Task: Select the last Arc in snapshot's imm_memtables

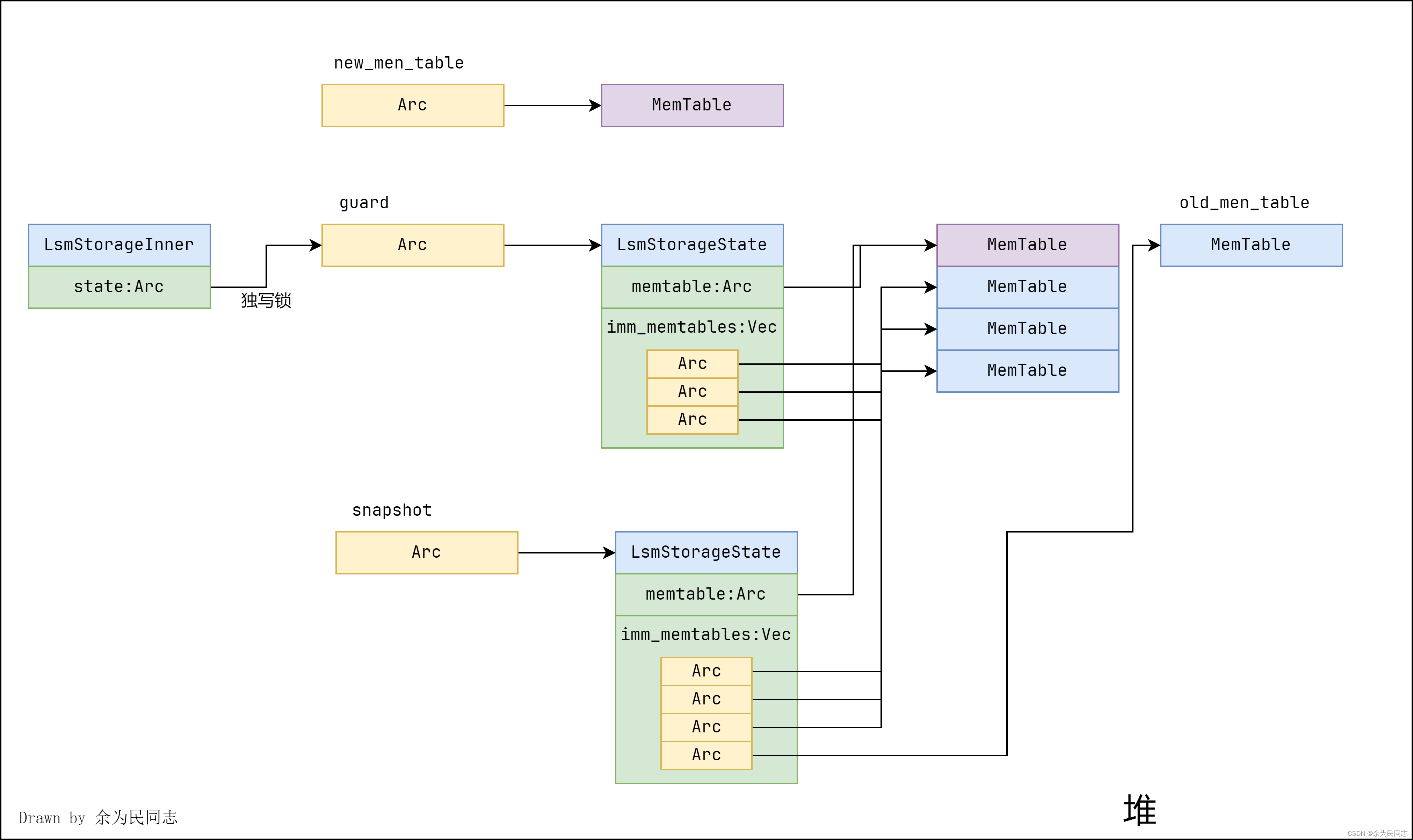Action: 706,755
